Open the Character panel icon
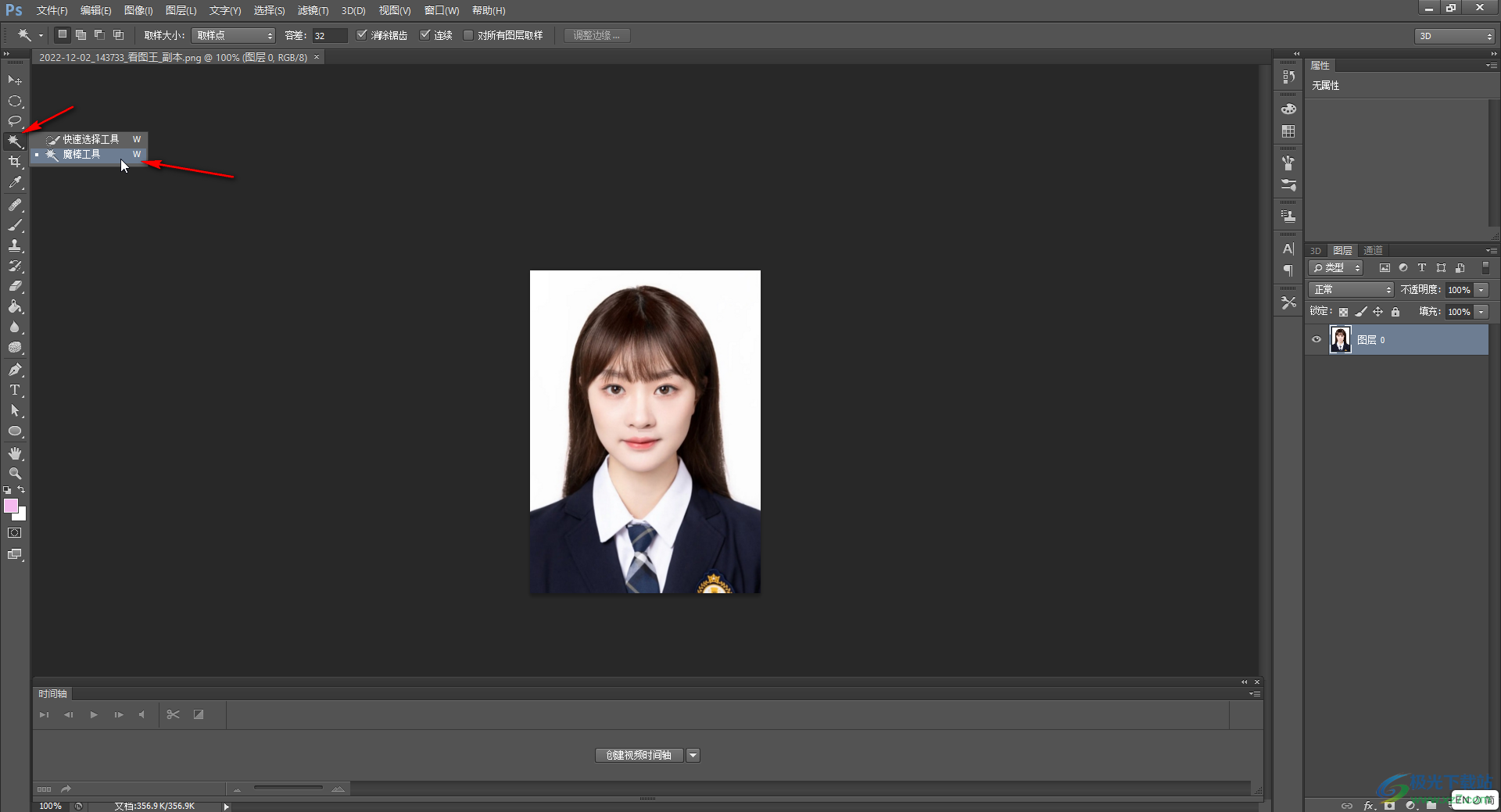The image size is (1501, 812). [1288, 249]
